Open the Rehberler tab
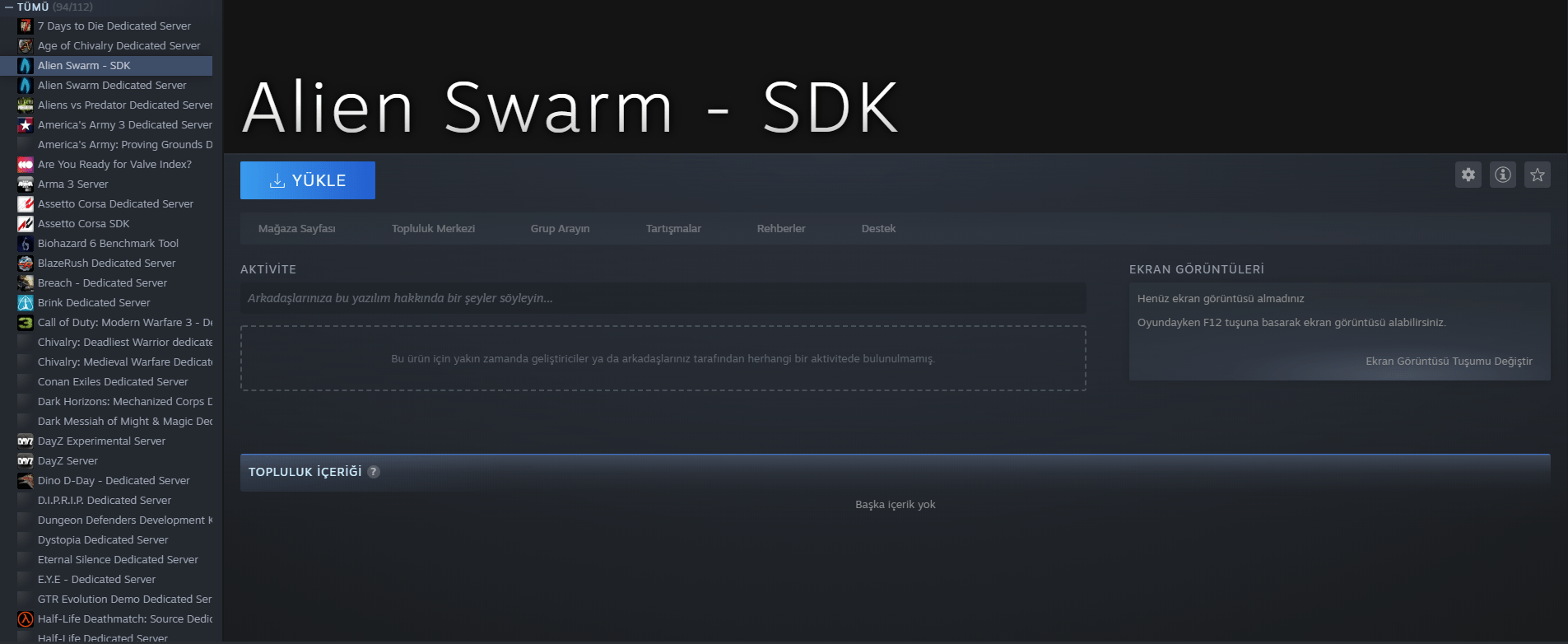The image size is (1568, 644). coord(781,228)
